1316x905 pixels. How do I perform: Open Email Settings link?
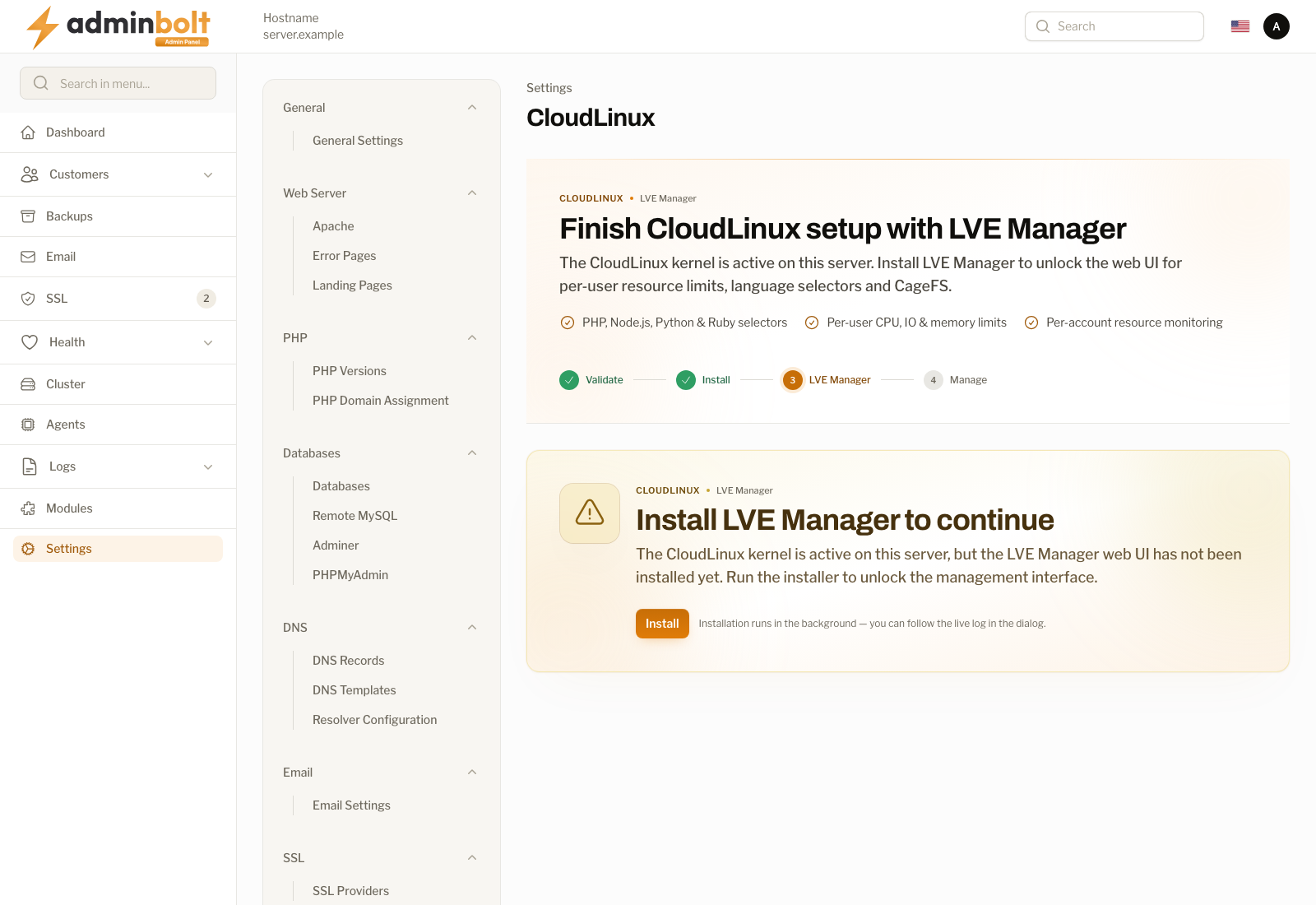point(351,805)
